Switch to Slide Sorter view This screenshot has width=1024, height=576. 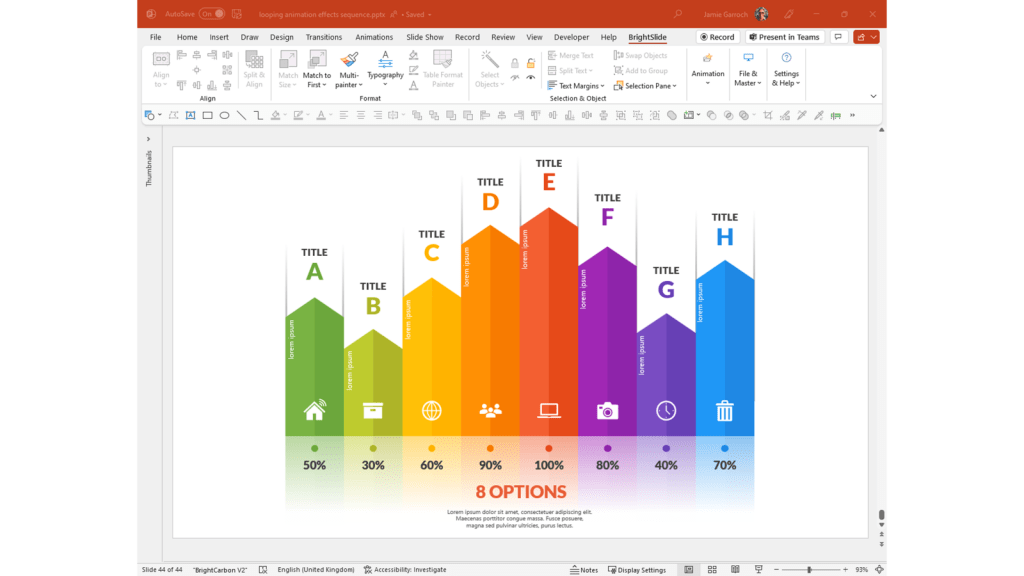click(712, 568)
